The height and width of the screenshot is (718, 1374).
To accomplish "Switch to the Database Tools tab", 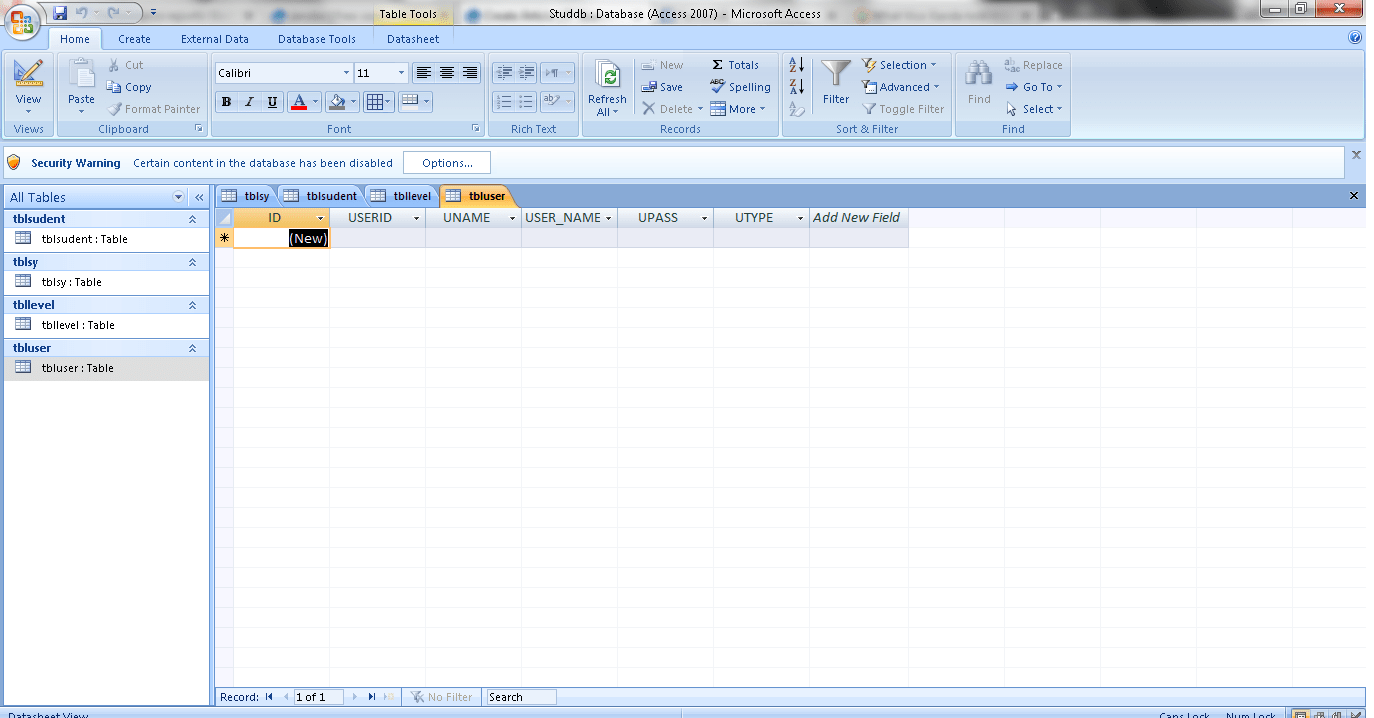I will click(317, 39).
